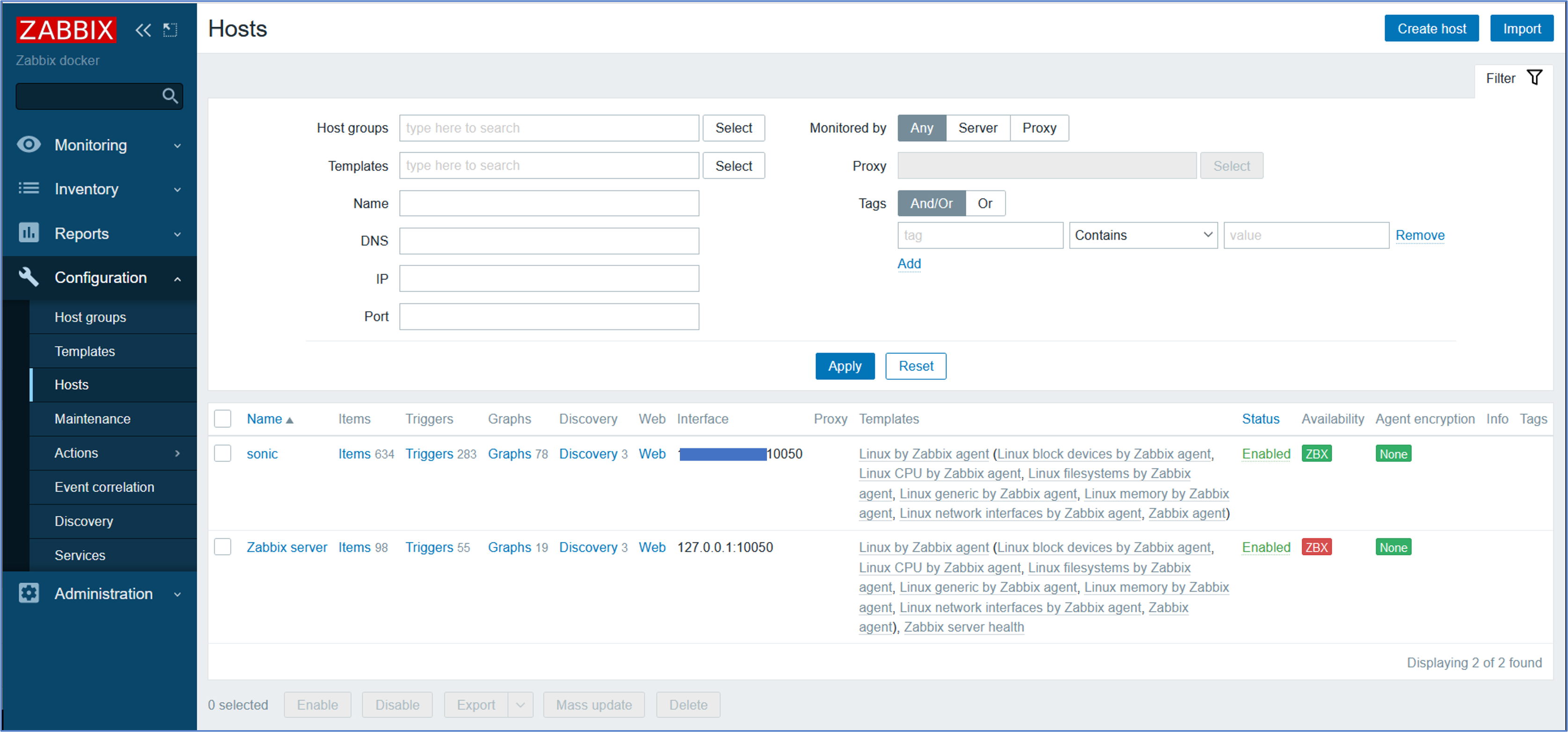The height and width of the screenshot is (732, 1568).
Task: Select And/Or tag mode
Action: pos(931,204)
